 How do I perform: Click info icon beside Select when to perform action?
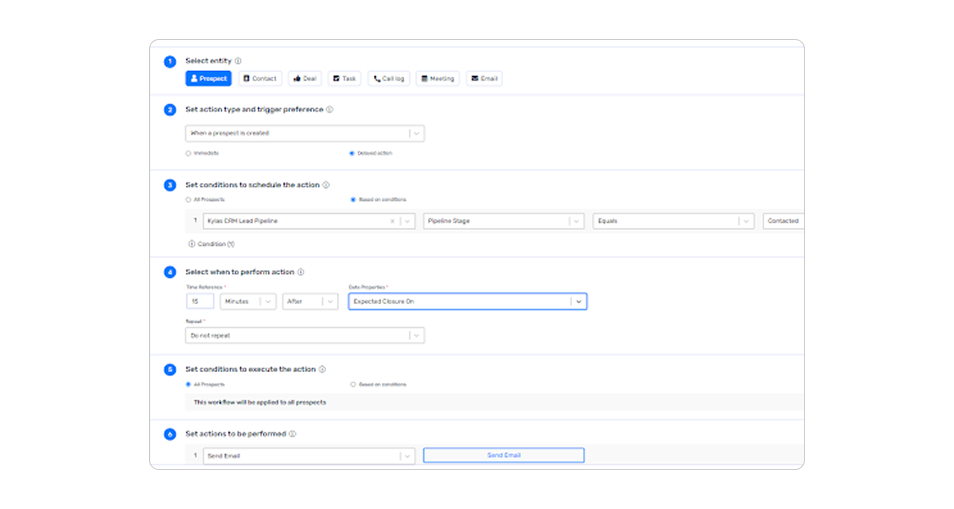tap(301, 272)
